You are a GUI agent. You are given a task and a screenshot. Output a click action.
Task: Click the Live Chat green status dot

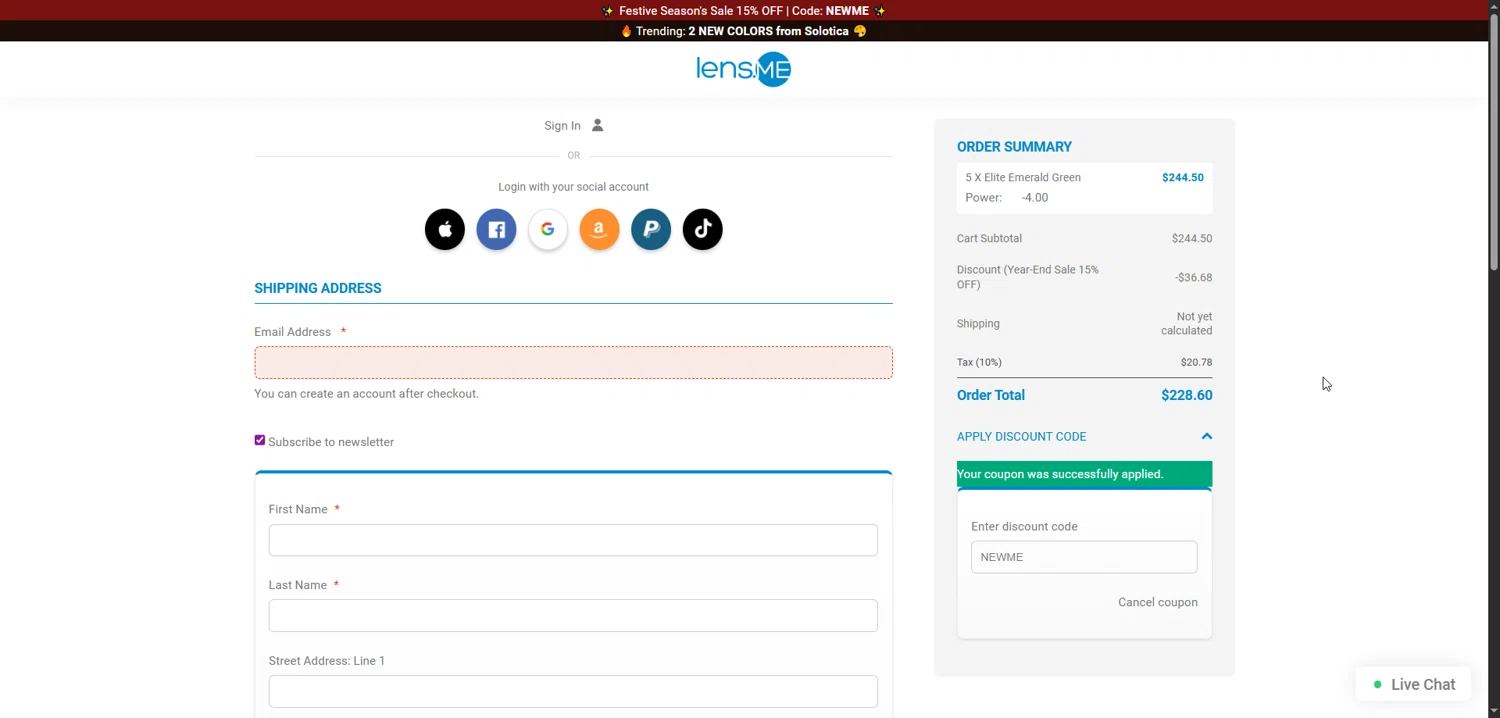[1377, 685]
